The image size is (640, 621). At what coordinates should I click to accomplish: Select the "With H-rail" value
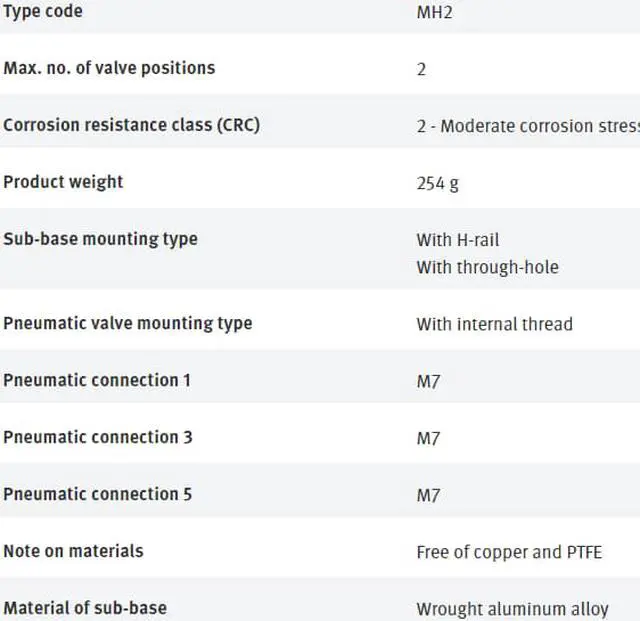pos(458,240)
